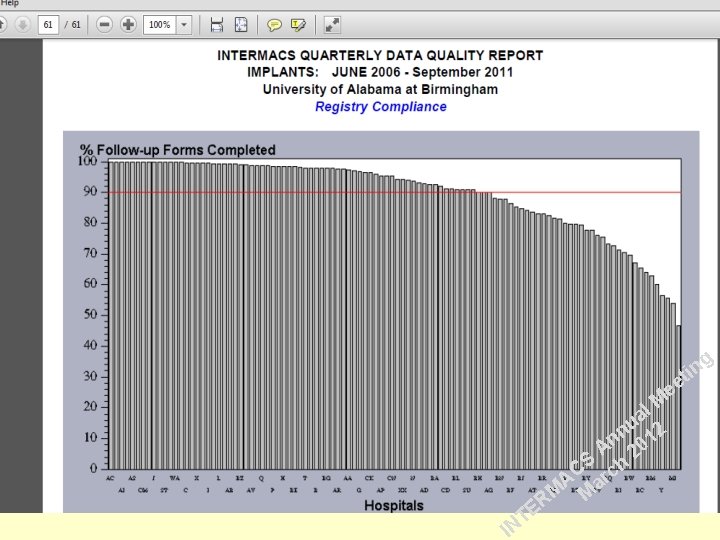Click the 50 y-axis label
Viewport: 720px width, 540px height.
(x=90, y=315)
